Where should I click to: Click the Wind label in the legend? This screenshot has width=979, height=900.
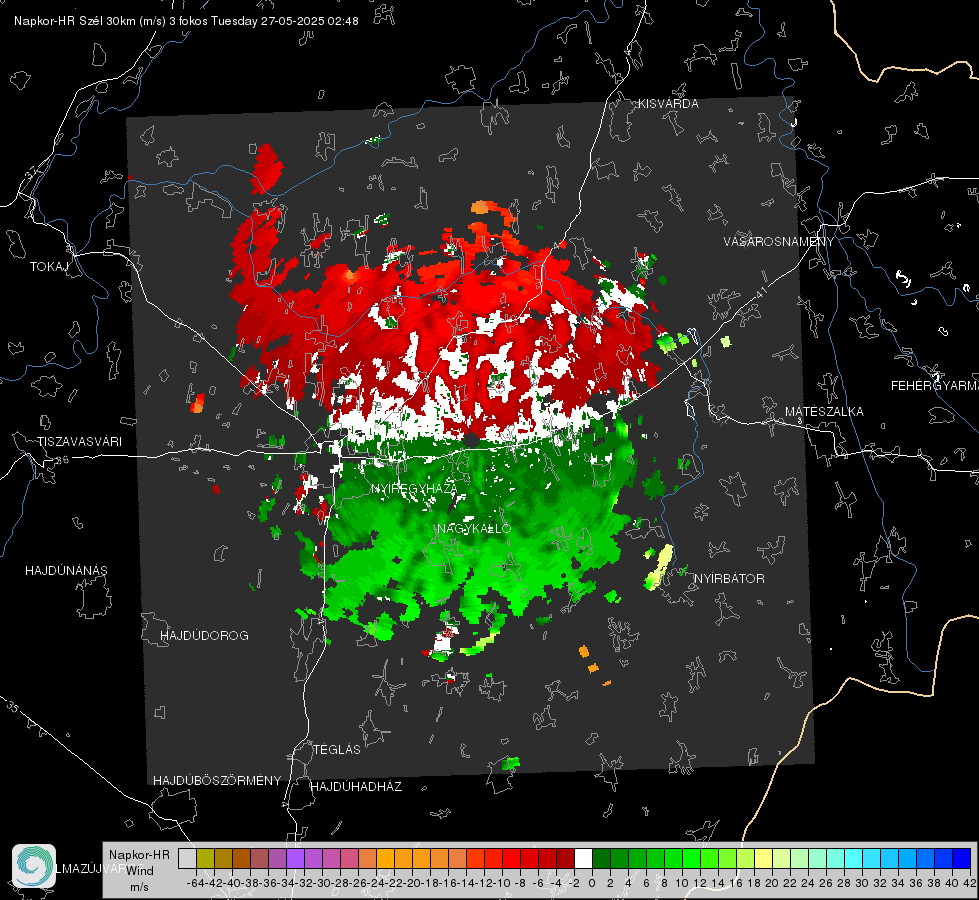click(x=140, y=870)
